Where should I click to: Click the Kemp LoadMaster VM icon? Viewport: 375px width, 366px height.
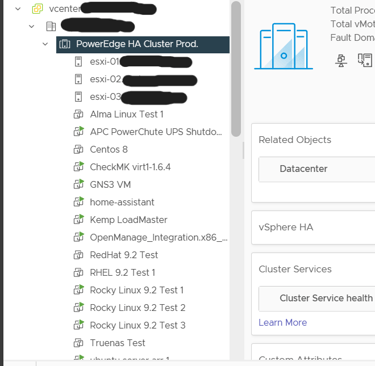pos(78,220)
